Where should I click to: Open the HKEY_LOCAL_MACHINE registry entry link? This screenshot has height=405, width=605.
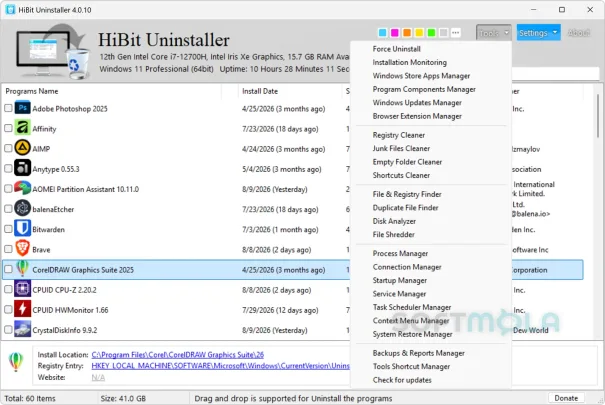click(x=220, y=366)
